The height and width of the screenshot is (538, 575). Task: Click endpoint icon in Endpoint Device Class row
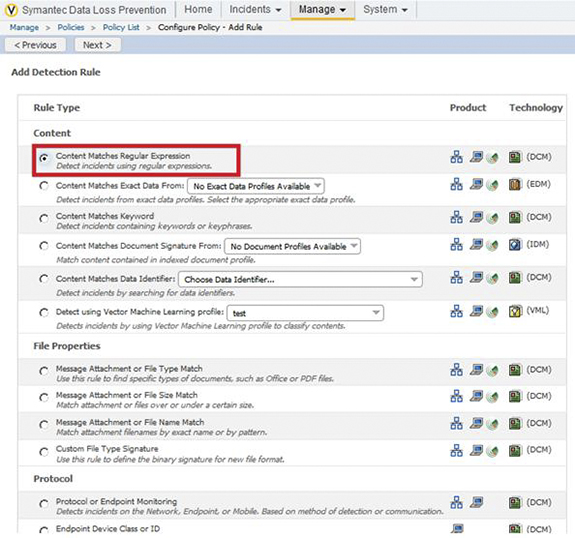[457, 529]
